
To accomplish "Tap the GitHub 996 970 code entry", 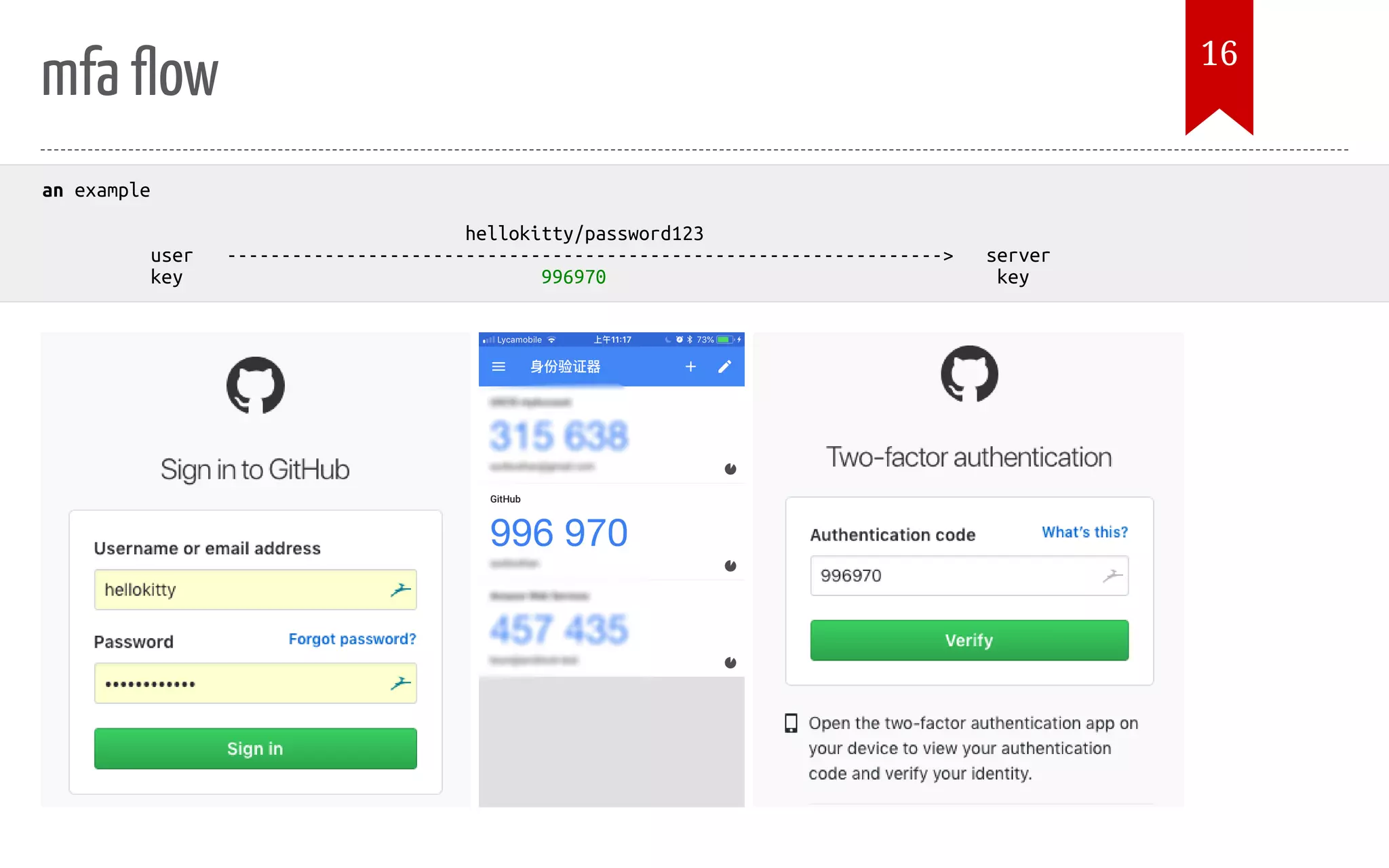I will pyautogui.click(x=559, y=532).
